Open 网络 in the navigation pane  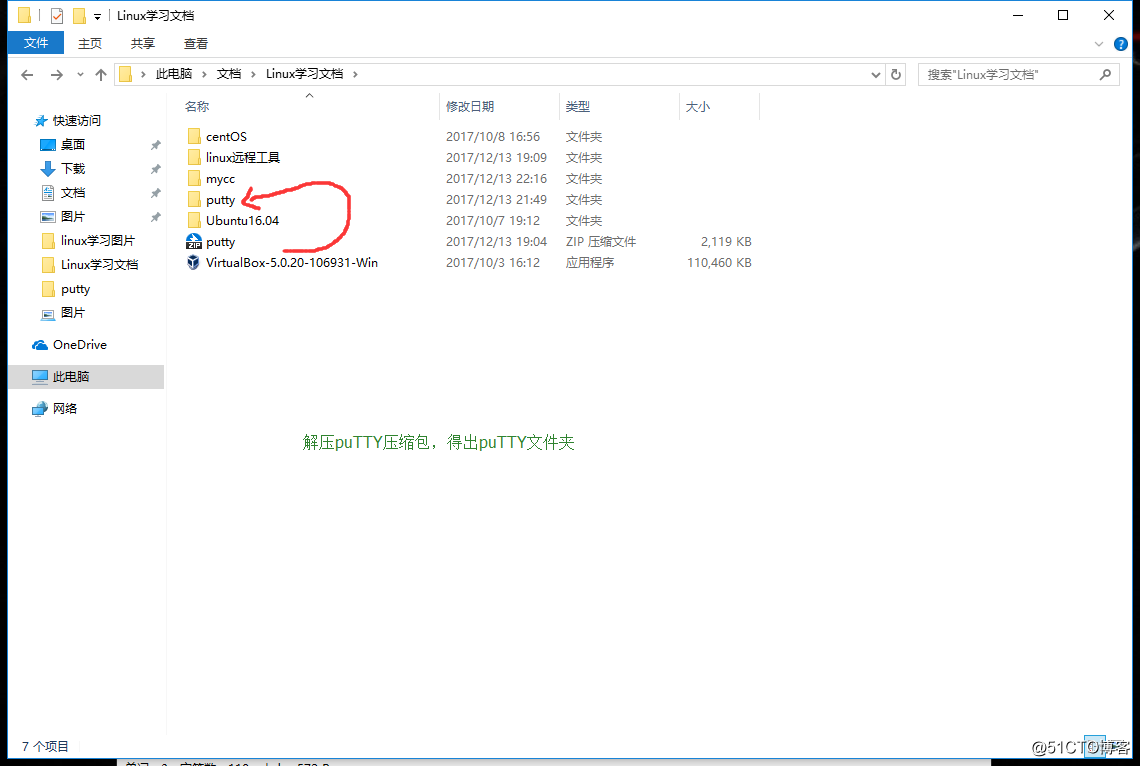pyautogui.click(x=65, y=408)
